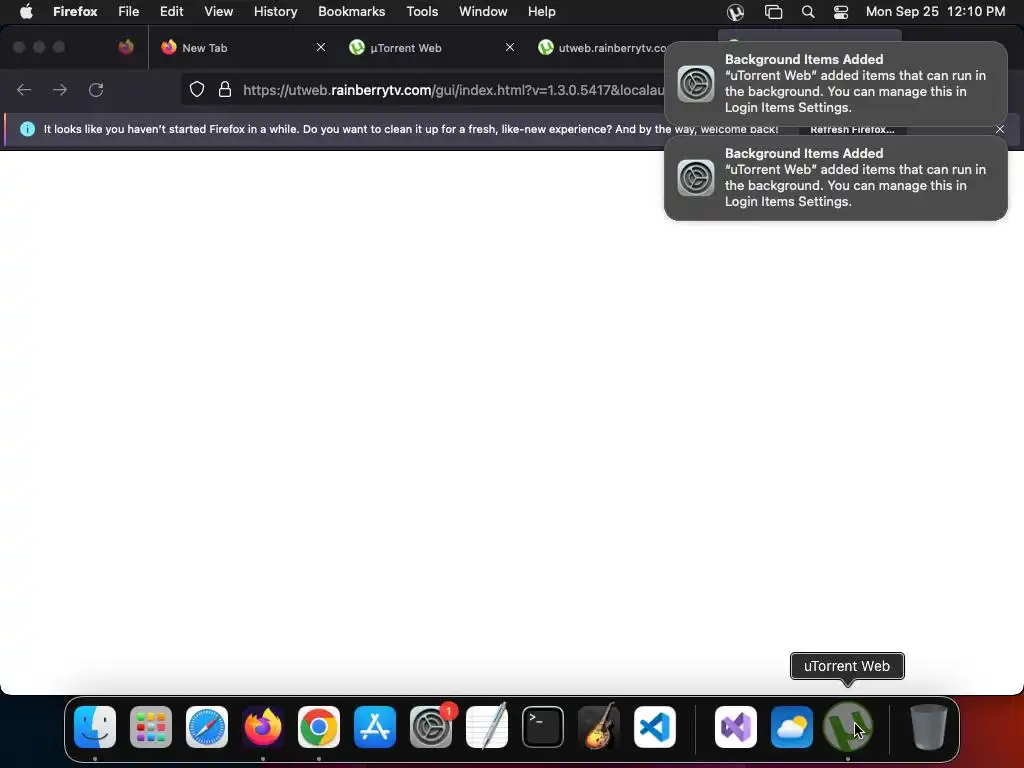
Task: Open the File menu
Action: coord(129,12)
